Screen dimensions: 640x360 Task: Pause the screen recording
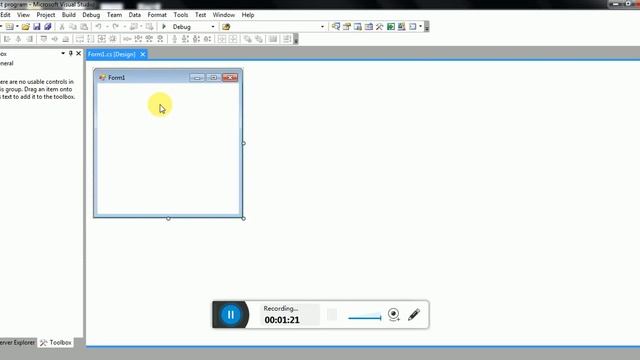click(x=231, y=315)
